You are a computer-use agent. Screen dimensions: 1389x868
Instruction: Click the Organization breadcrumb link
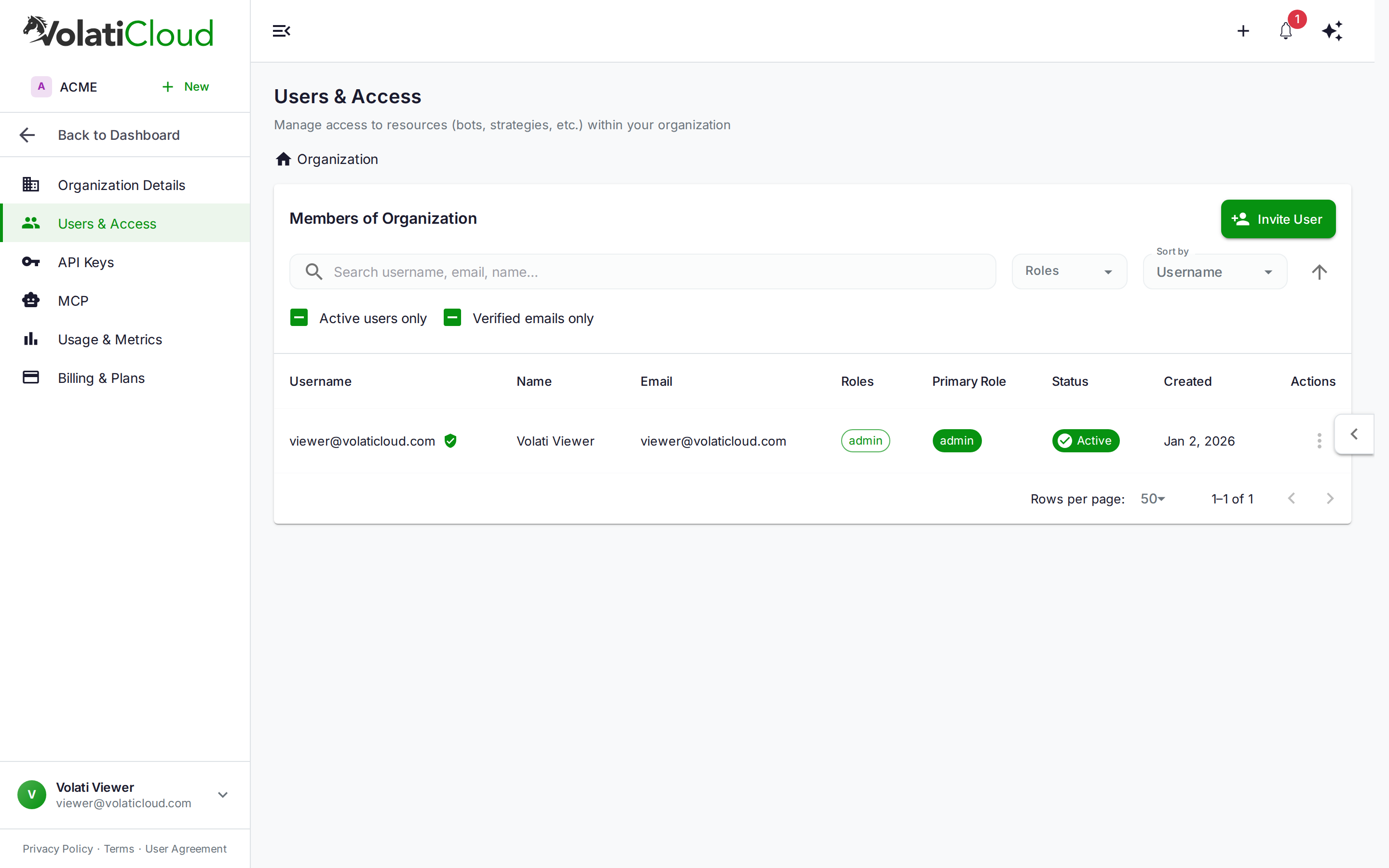click(338, 159)
